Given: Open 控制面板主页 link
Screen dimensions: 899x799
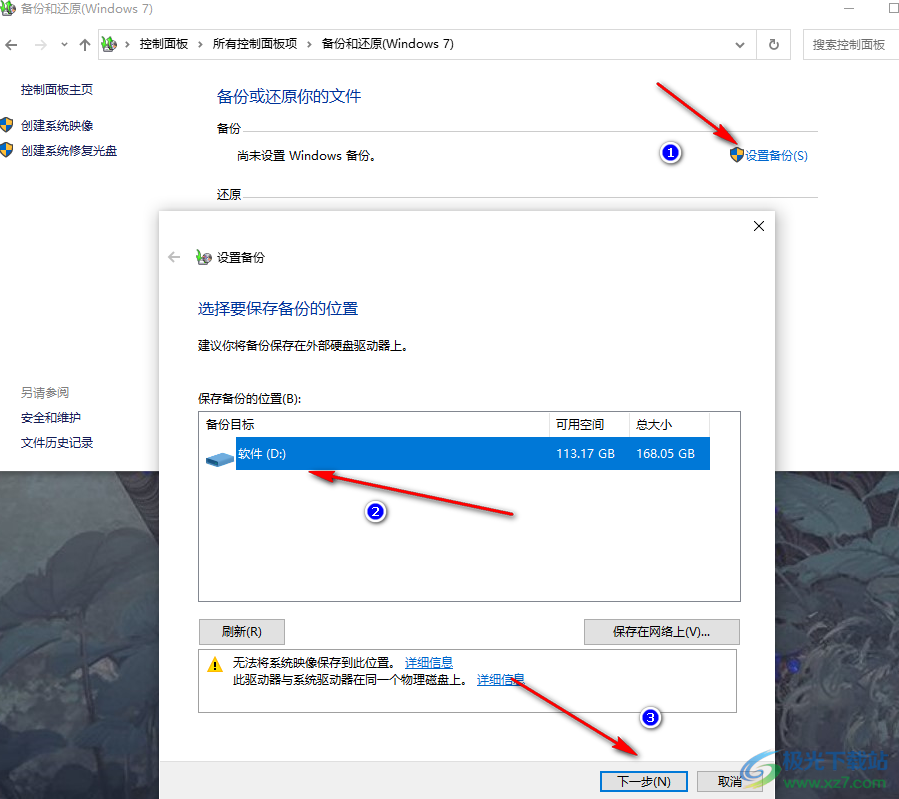Looking at the screenshot, I should point(57,89).
